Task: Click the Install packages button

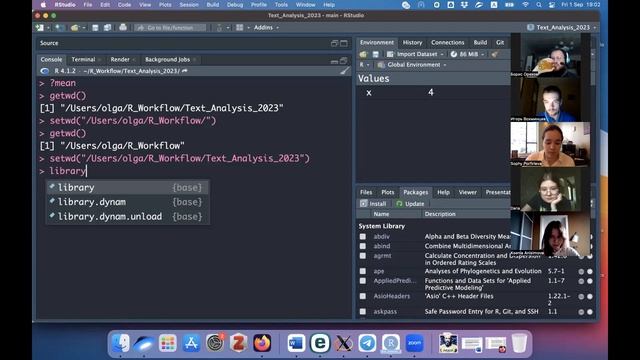Action: [373, 203]
